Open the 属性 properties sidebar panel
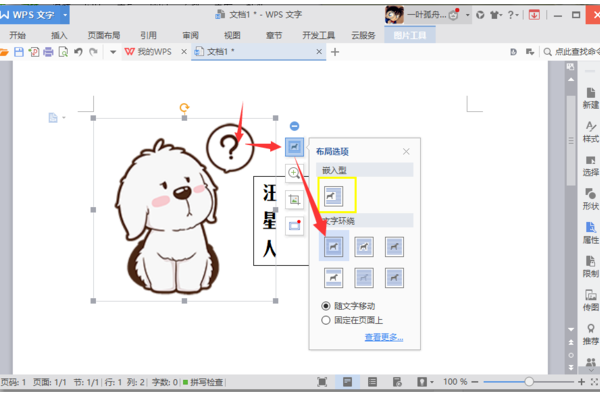The width and height of the screenshot is (600, 400). click(x=590, y=233)
